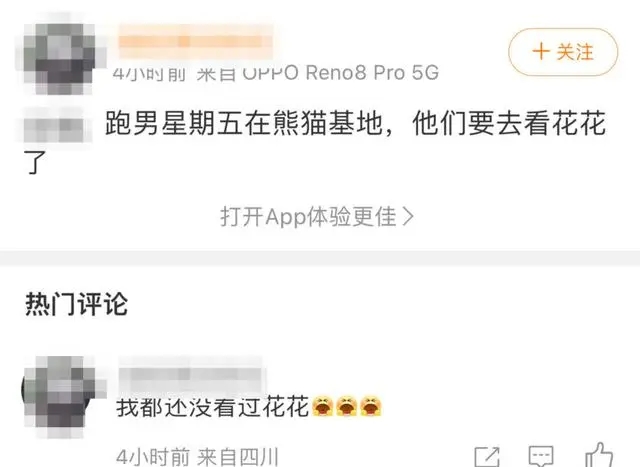Screen dimensions: 640x467
Task: Open the blurred orange username of poster
Action: [196, 42]
